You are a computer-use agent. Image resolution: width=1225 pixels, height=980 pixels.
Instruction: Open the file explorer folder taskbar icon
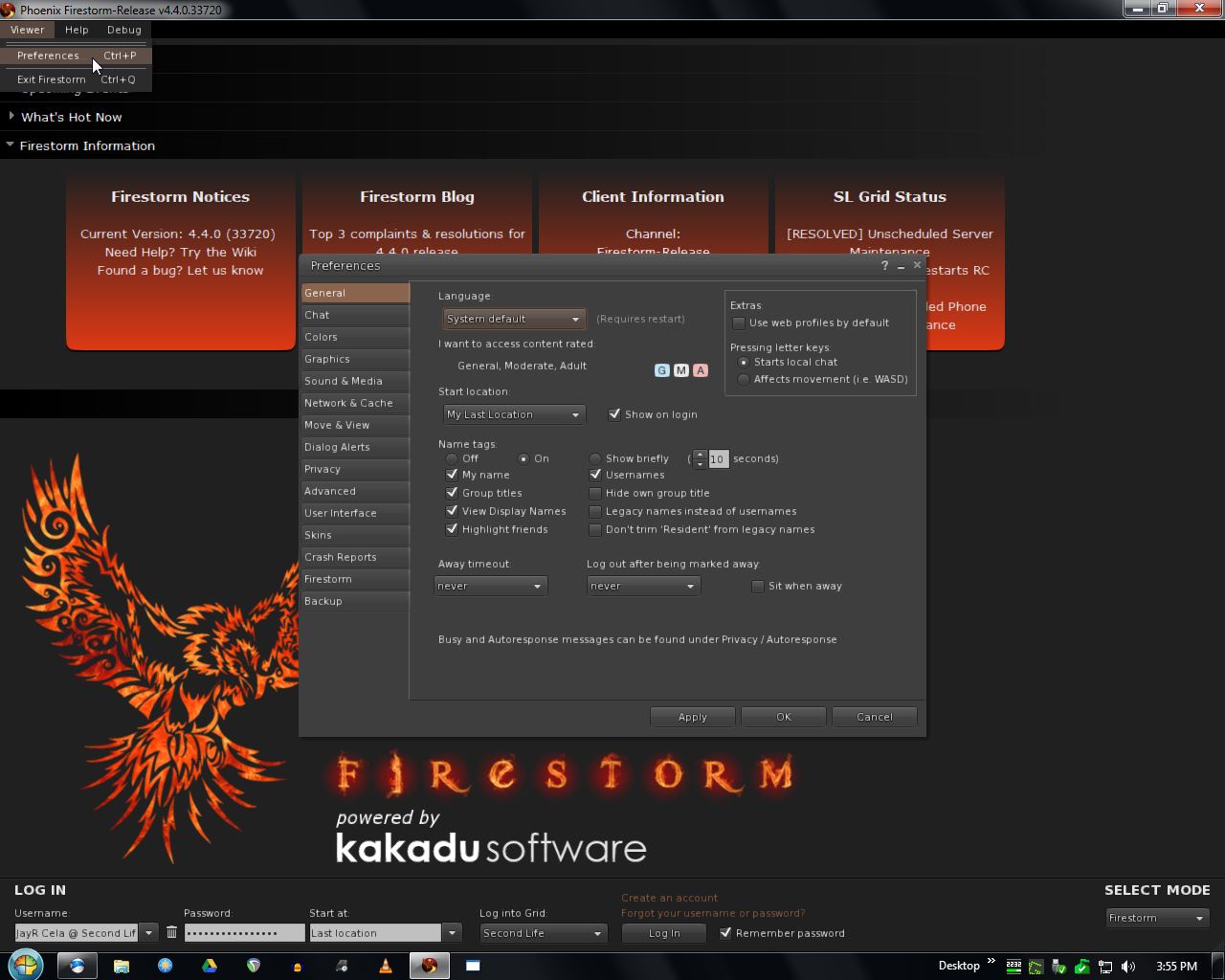pos(122,966)
